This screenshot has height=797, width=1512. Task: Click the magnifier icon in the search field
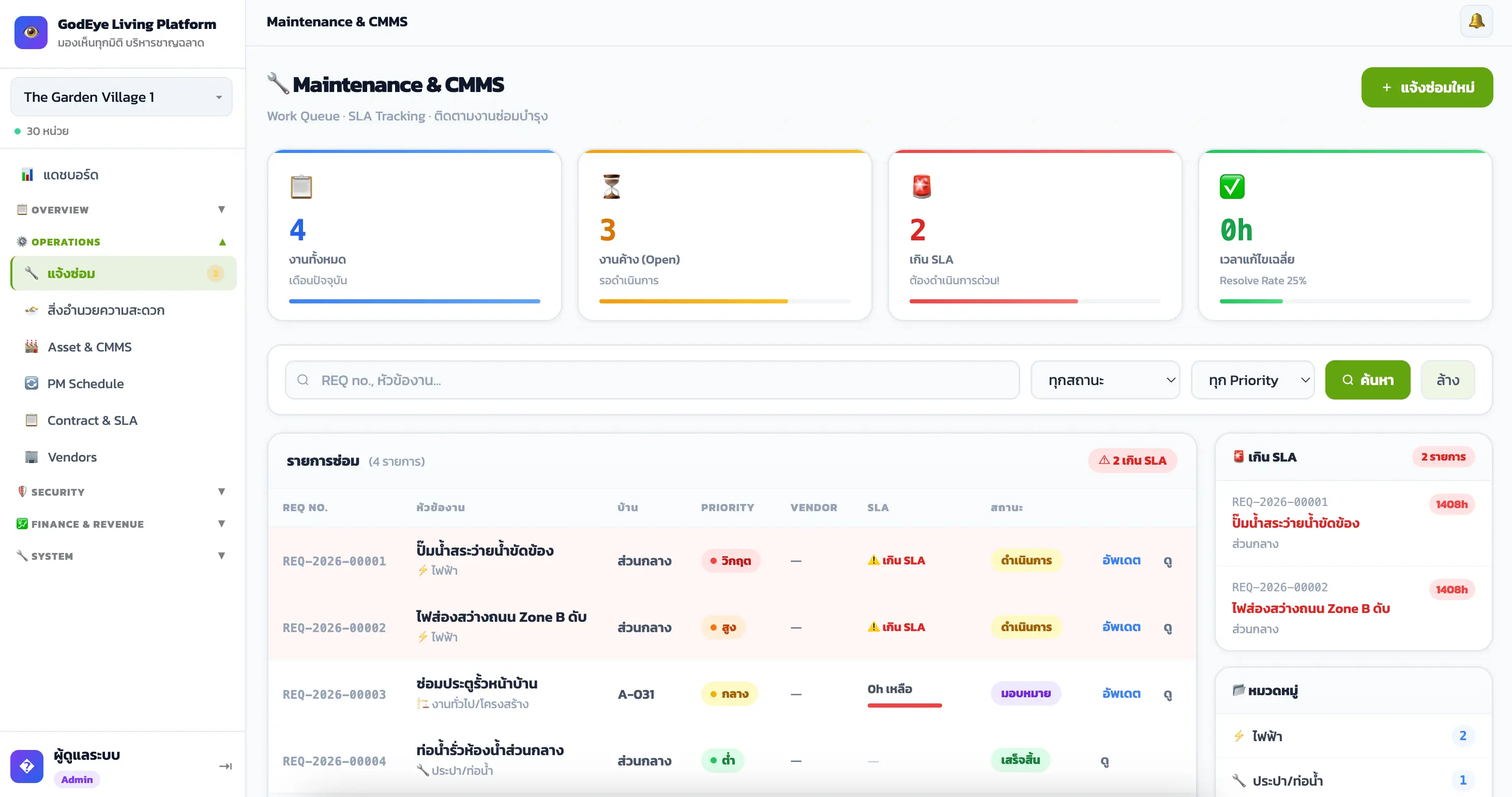(303, 380)
